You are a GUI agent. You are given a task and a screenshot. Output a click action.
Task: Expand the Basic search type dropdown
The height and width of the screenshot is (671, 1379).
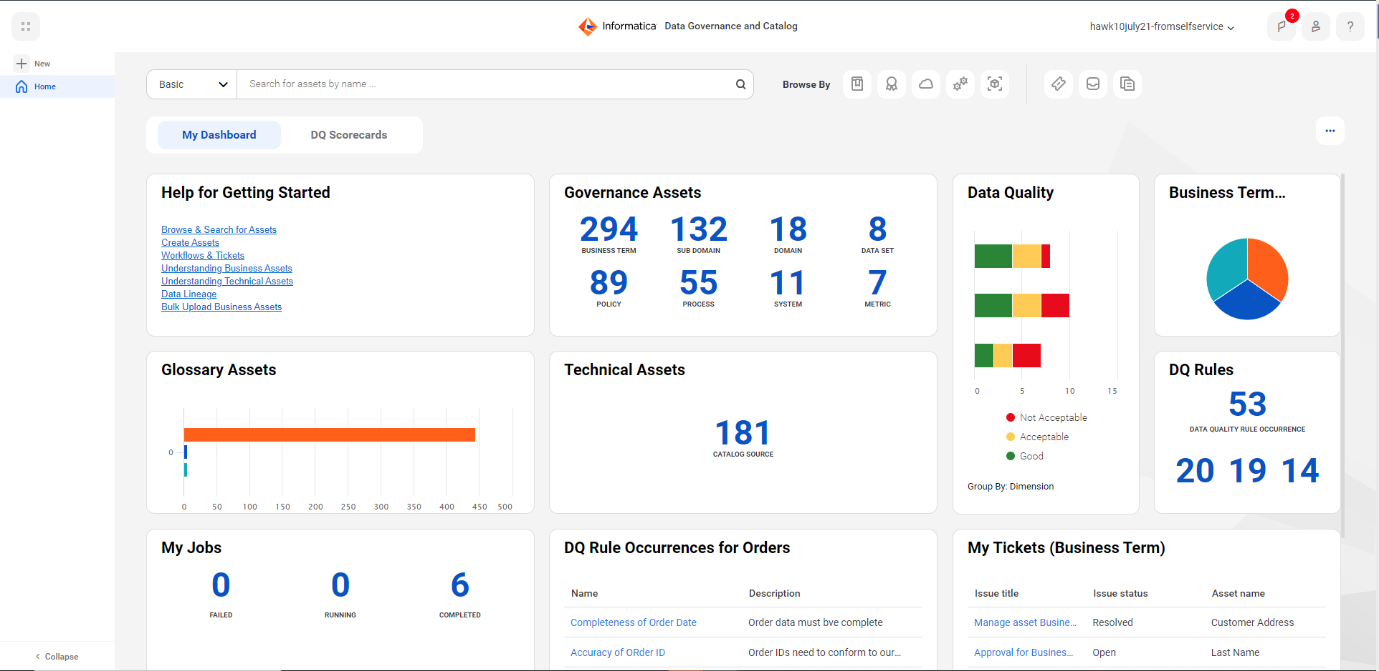[x=192, y=84]
